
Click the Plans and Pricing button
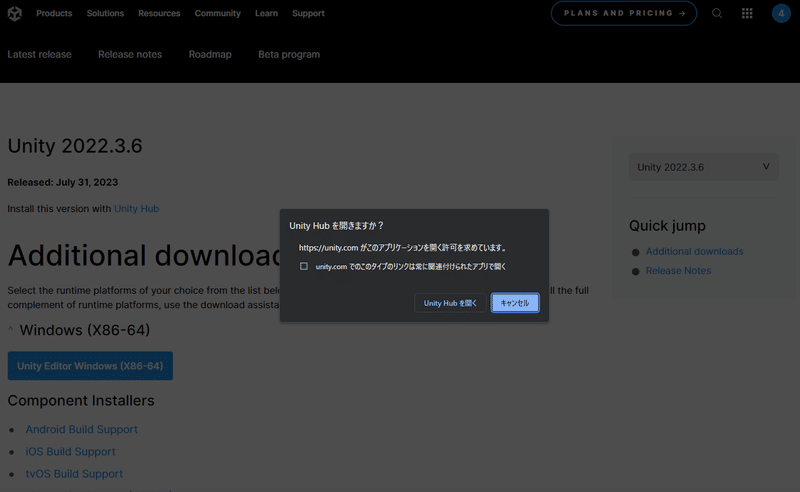coord(624,13)
